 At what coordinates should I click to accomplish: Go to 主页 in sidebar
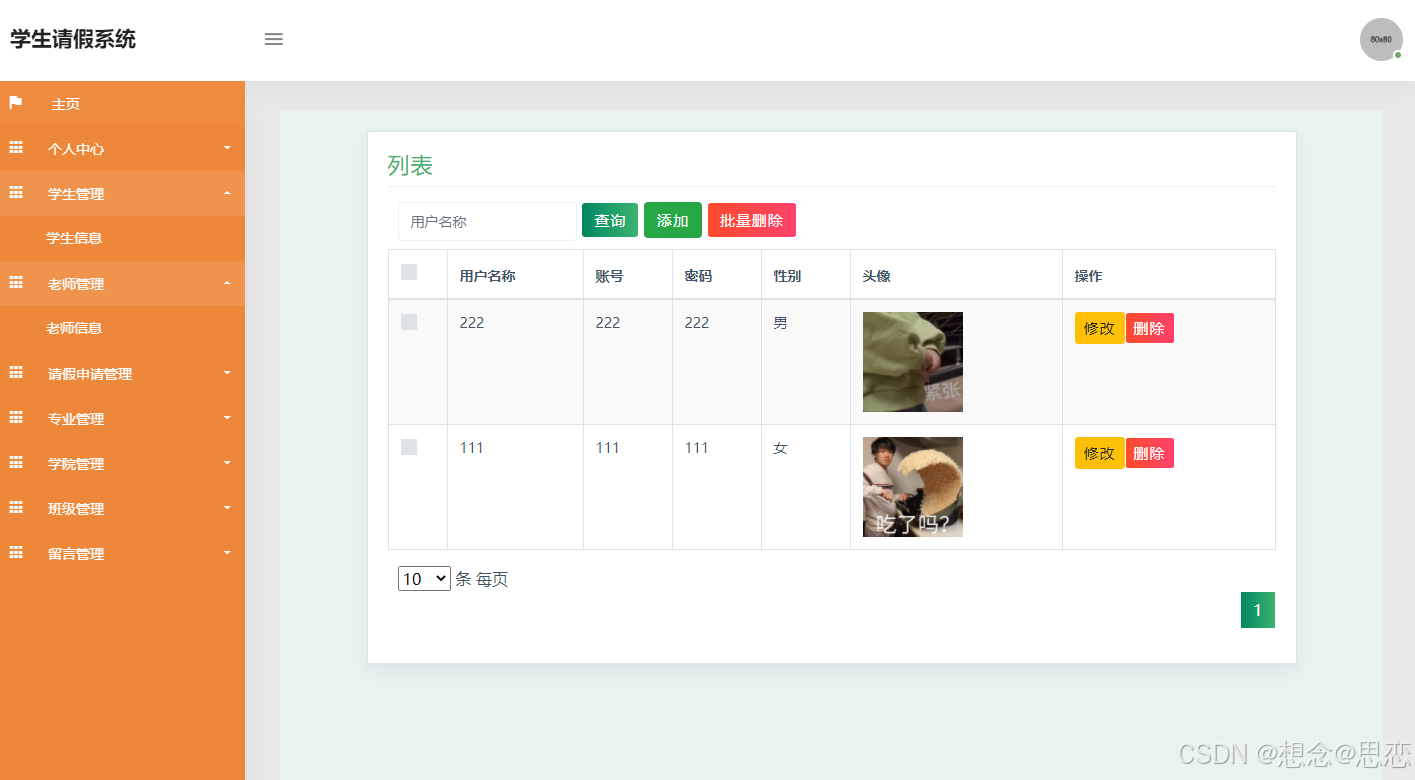click(x=122, y=103)
